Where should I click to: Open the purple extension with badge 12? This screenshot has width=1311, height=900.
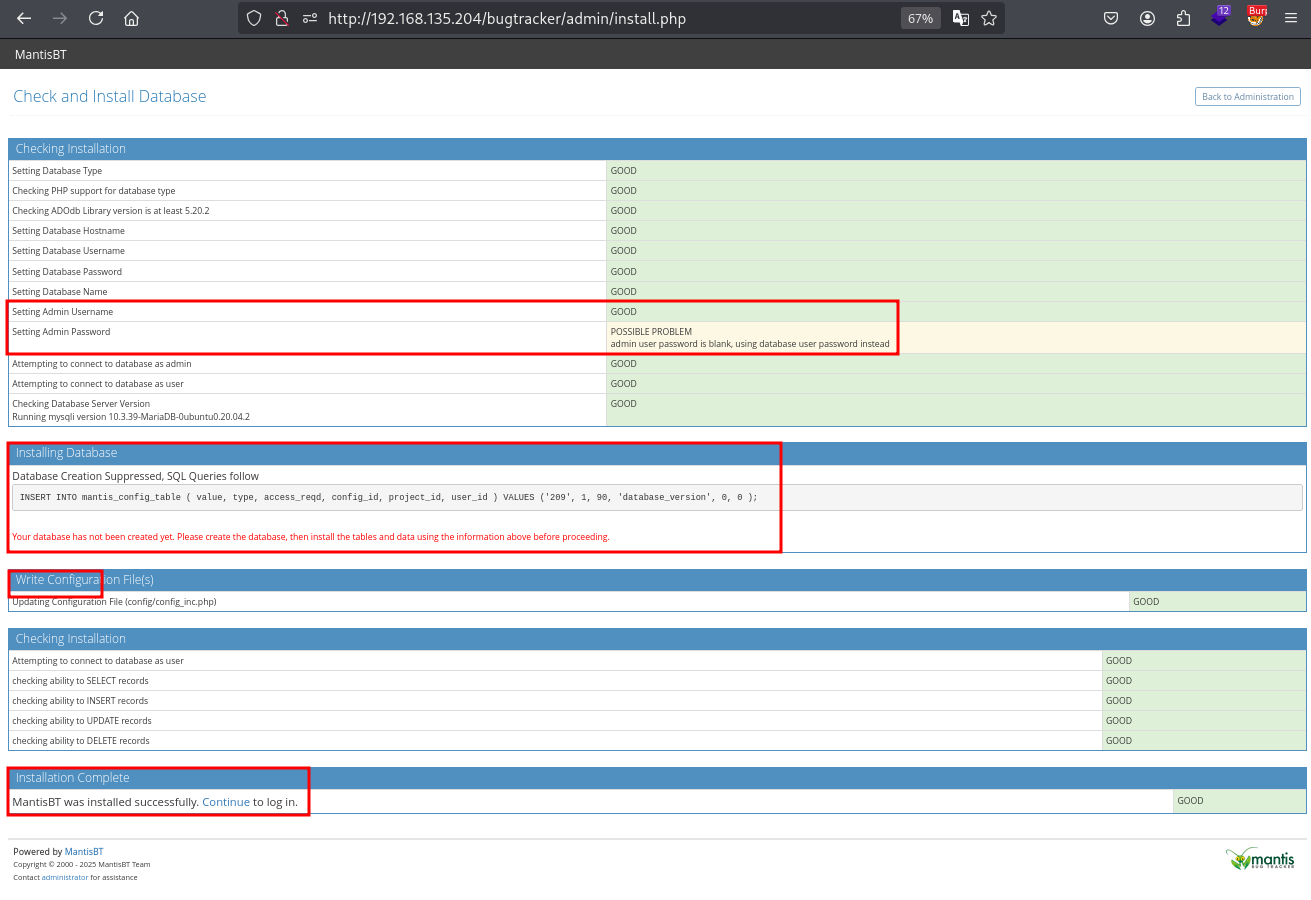coord(1219,17)
